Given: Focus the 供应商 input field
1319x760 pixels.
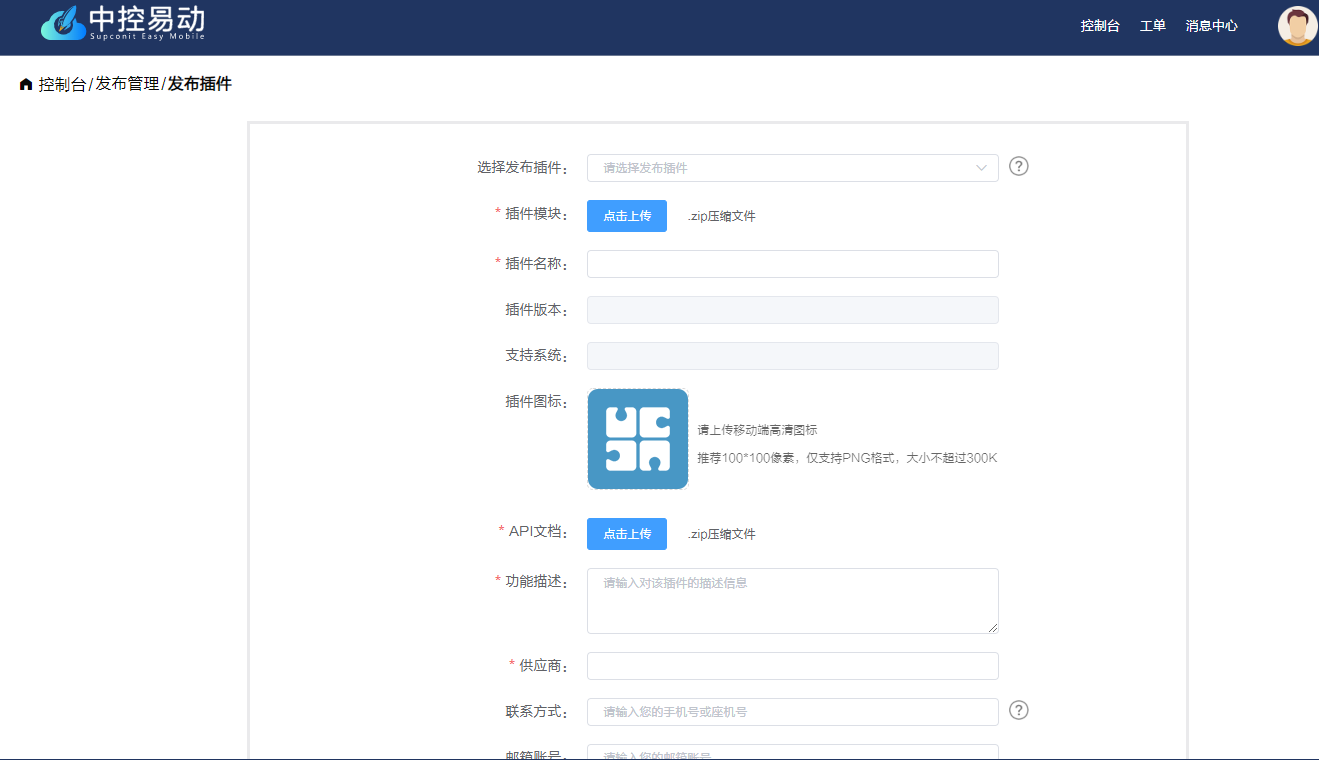Looking at the screenshot, I should click(x=792, y=666).
